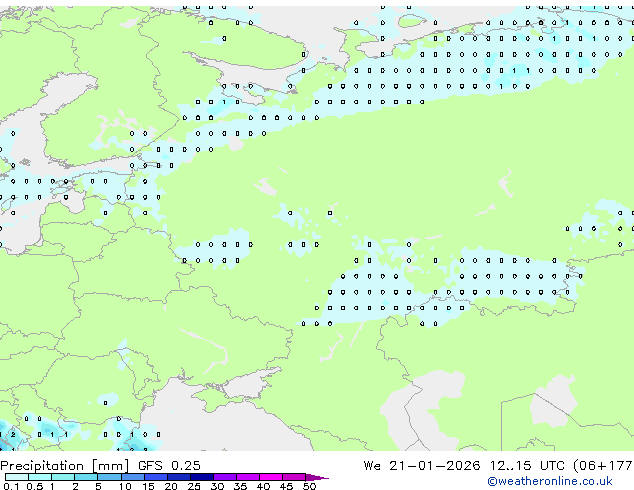Click the legend tick label "25"
The height and width of the screenshot is (490, 634).
194,486
